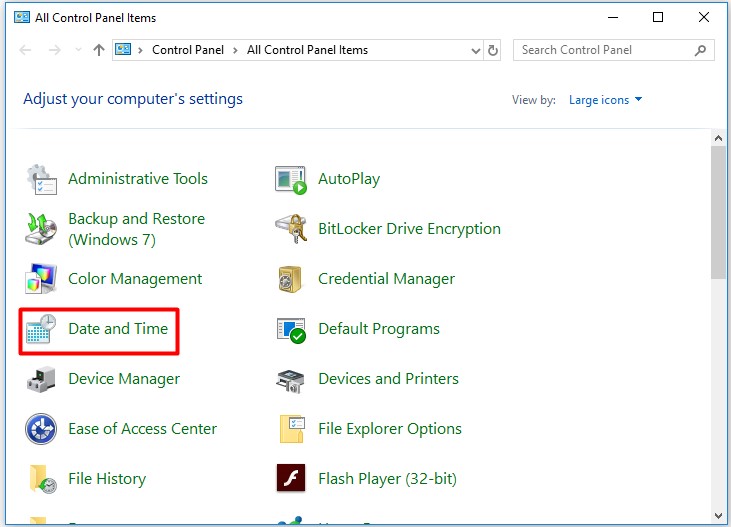Click the Flash Player red icon
The height and width of the screenshot is (527, 731).
[x=291, y=478]
